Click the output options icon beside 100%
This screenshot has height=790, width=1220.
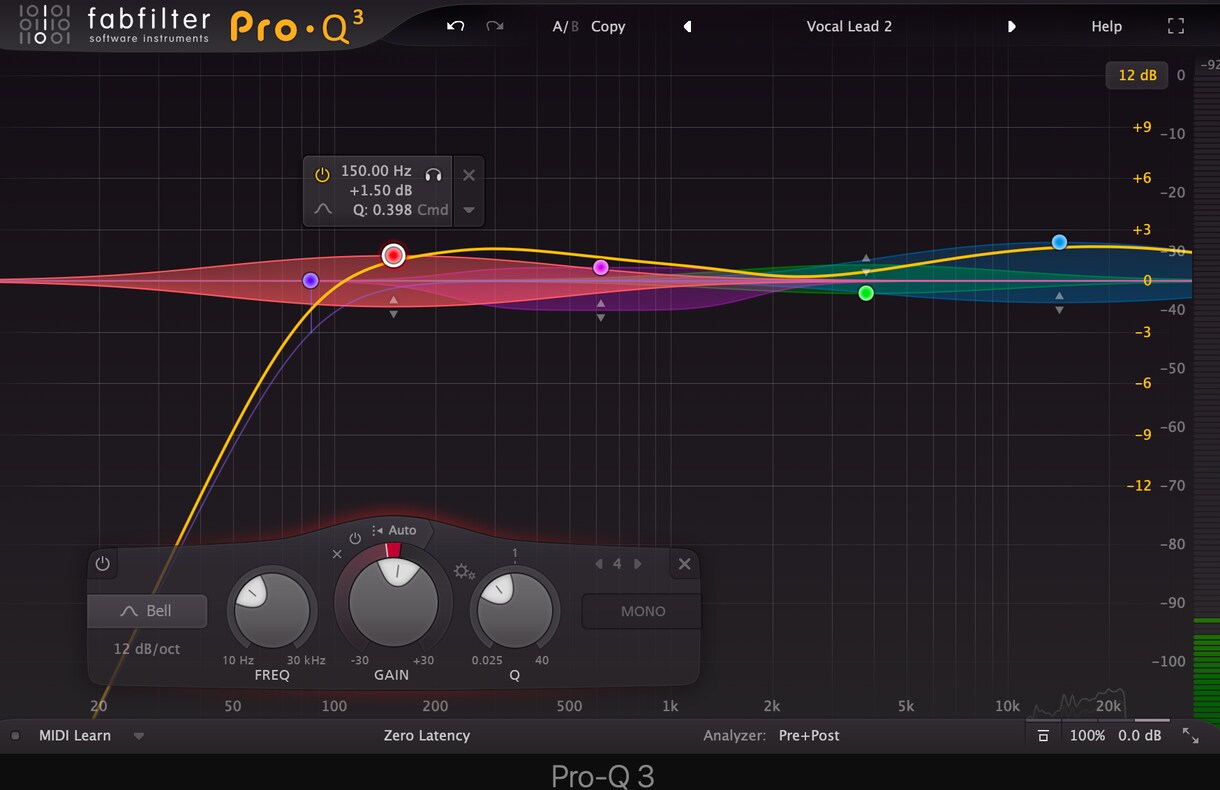1043,736
